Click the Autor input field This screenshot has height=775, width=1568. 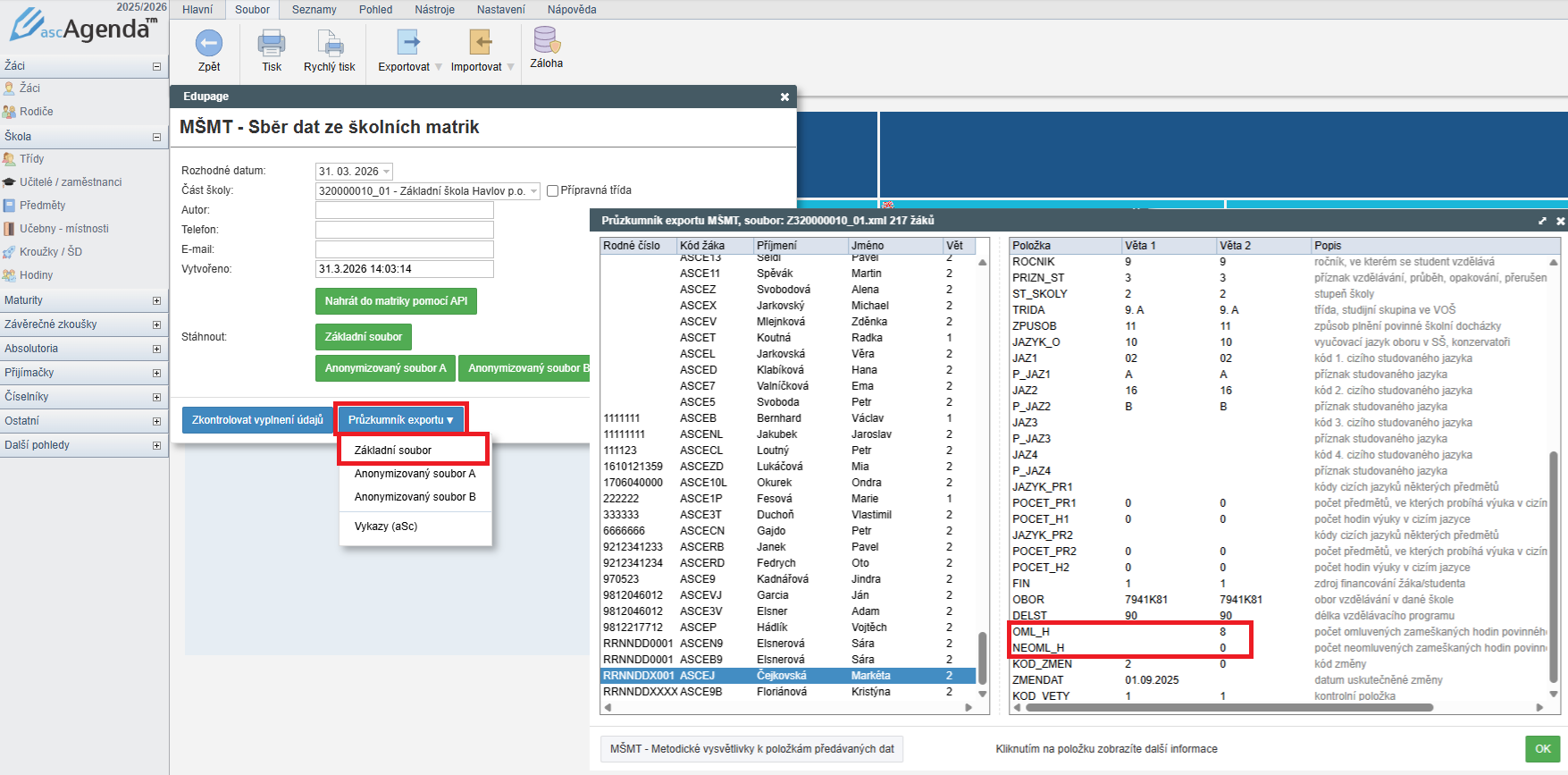click(404, 210)
